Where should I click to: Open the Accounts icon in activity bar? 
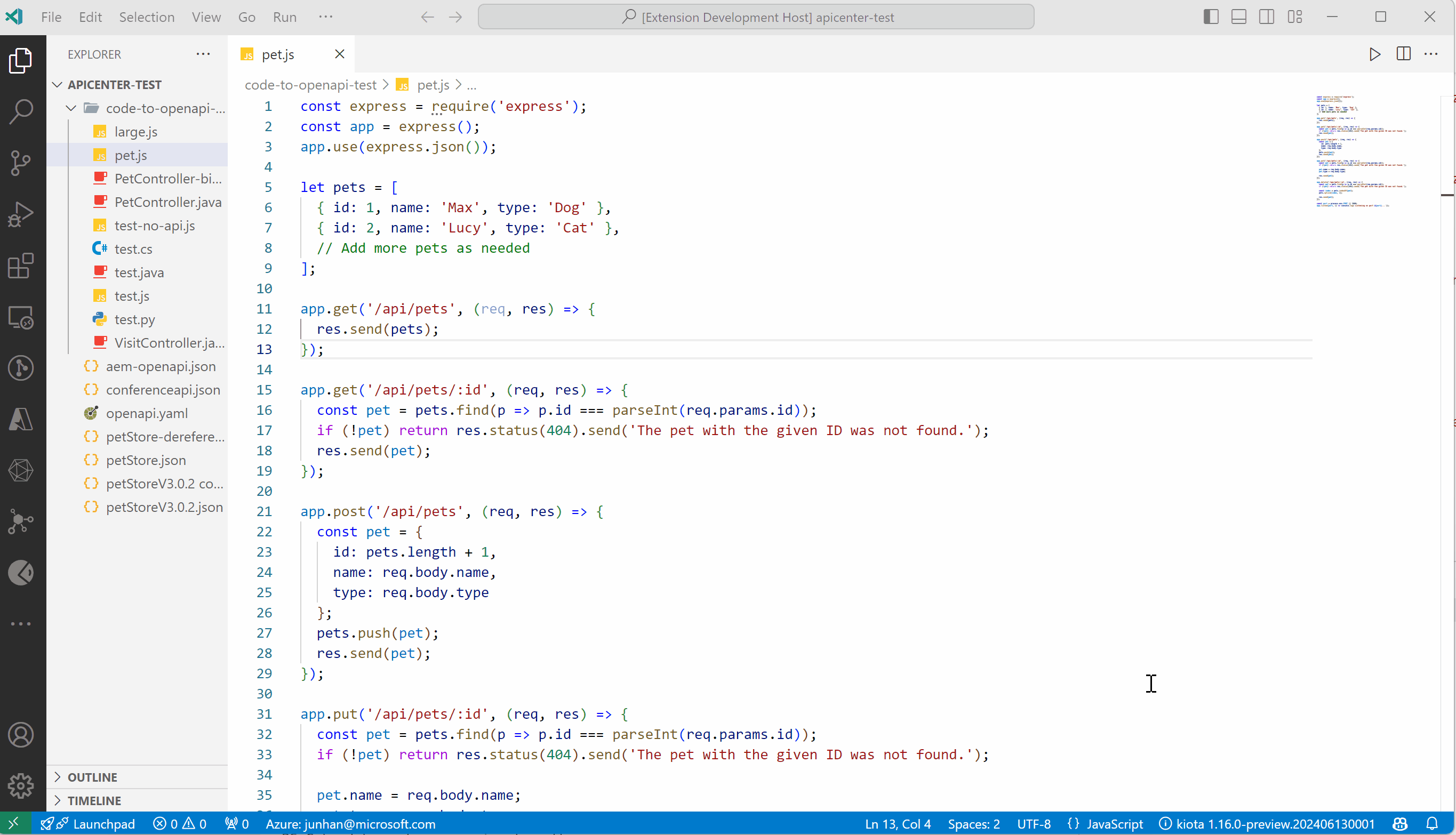[21, 735]
